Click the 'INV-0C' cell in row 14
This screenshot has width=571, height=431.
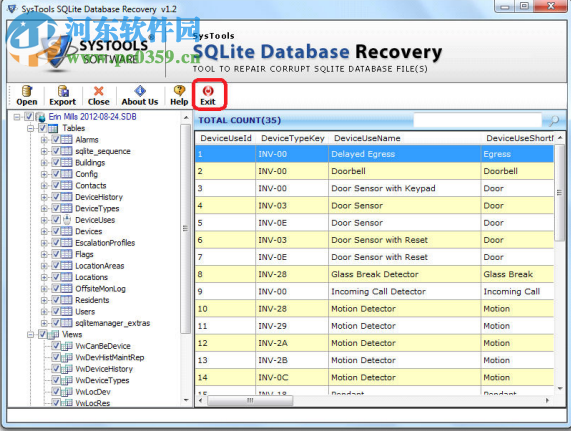(x=292, y=377)
